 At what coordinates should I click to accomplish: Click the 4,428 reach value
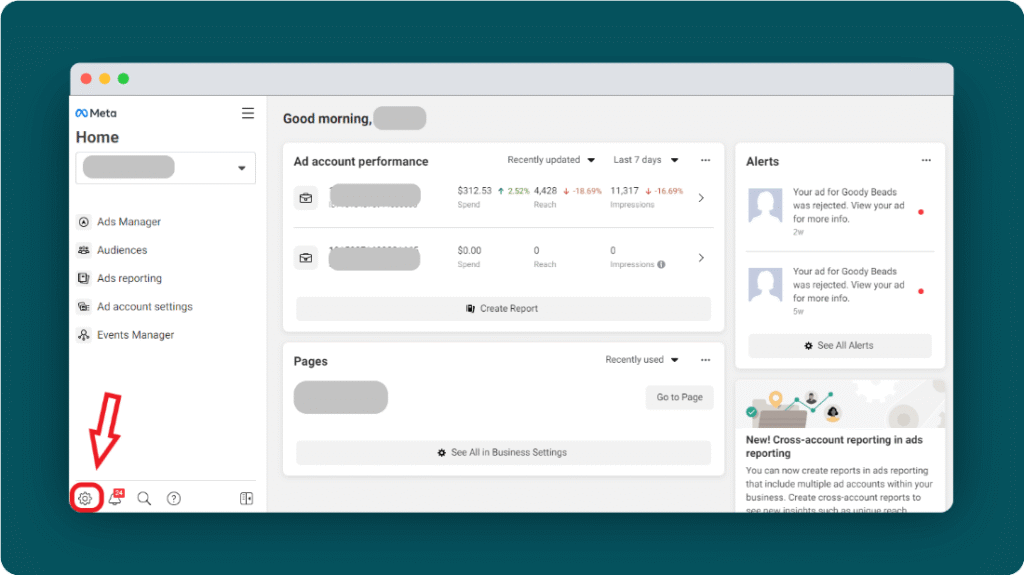[545, 191]
